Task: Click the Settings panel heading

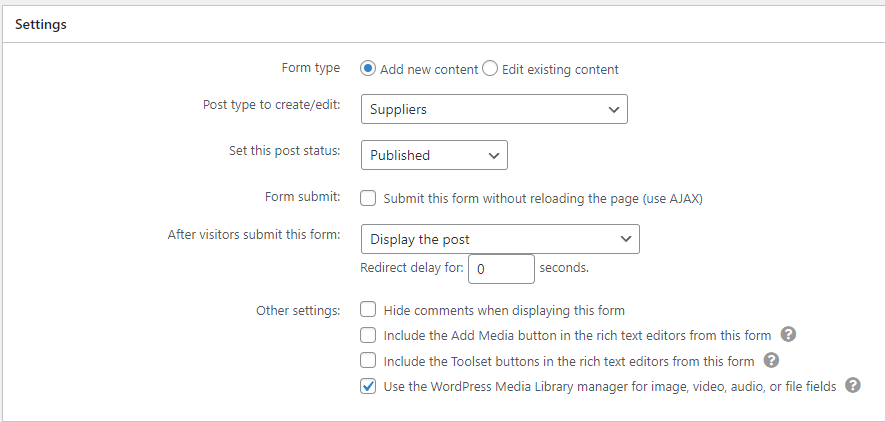Action: (x=41, y=24)
